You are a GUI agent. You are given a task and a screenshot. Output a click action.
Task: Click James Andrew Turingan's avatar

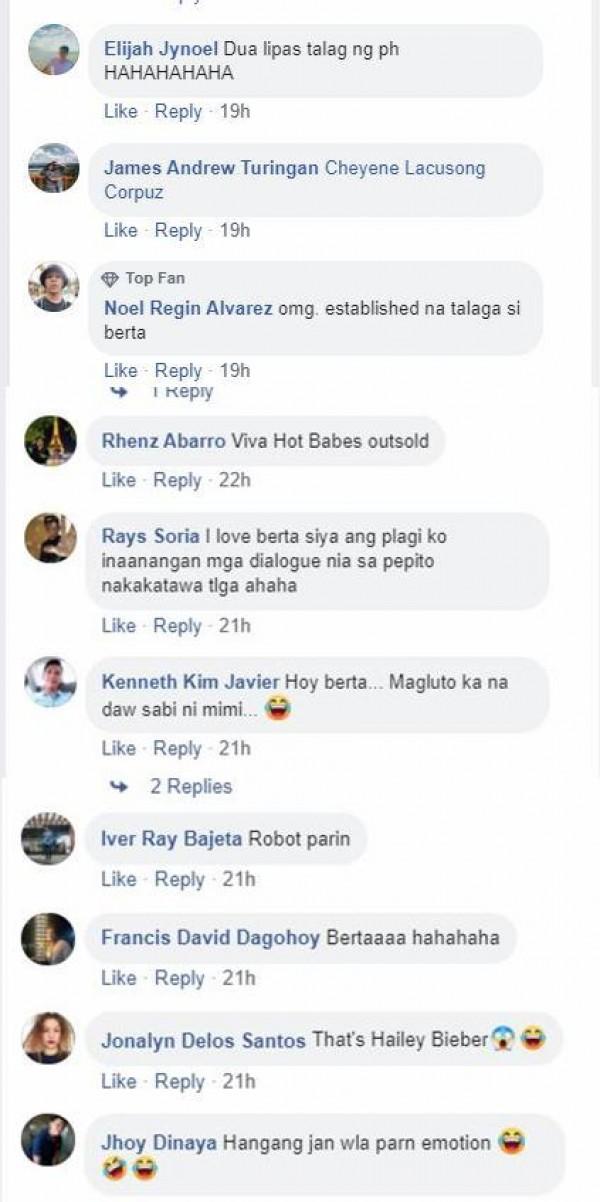pyautogui.click(x=54, y=168)
